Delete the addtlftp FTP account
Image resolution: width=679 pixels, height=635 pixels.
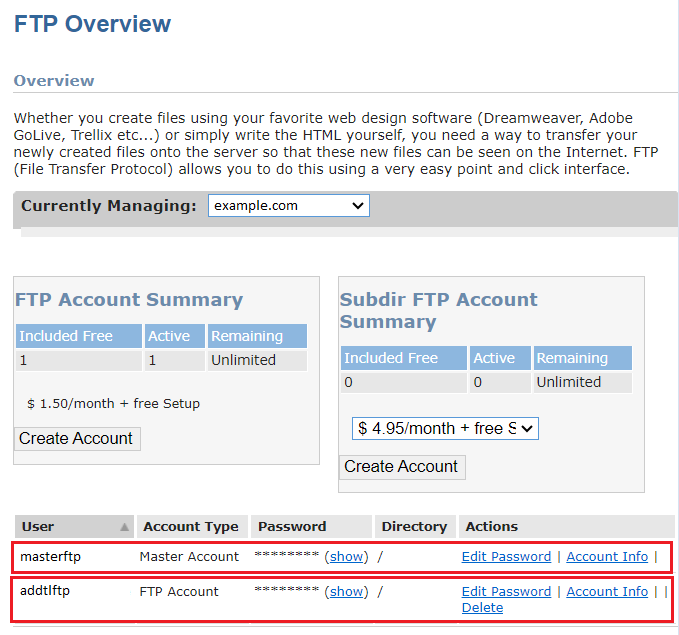[482, 608]
